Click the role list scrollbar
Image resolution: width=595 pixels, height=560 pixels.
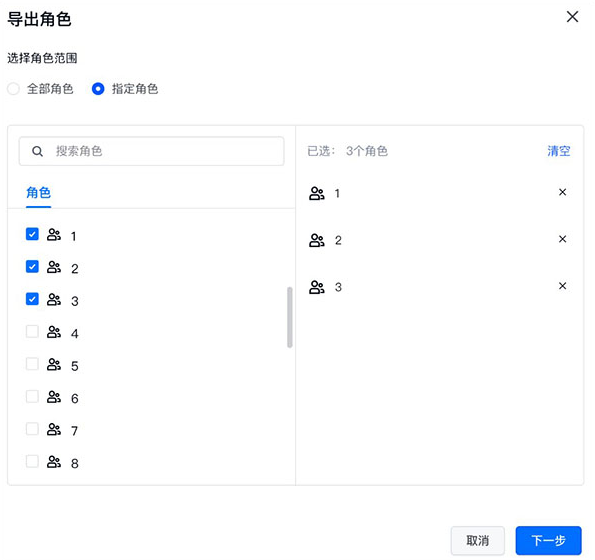pos(290,317)
